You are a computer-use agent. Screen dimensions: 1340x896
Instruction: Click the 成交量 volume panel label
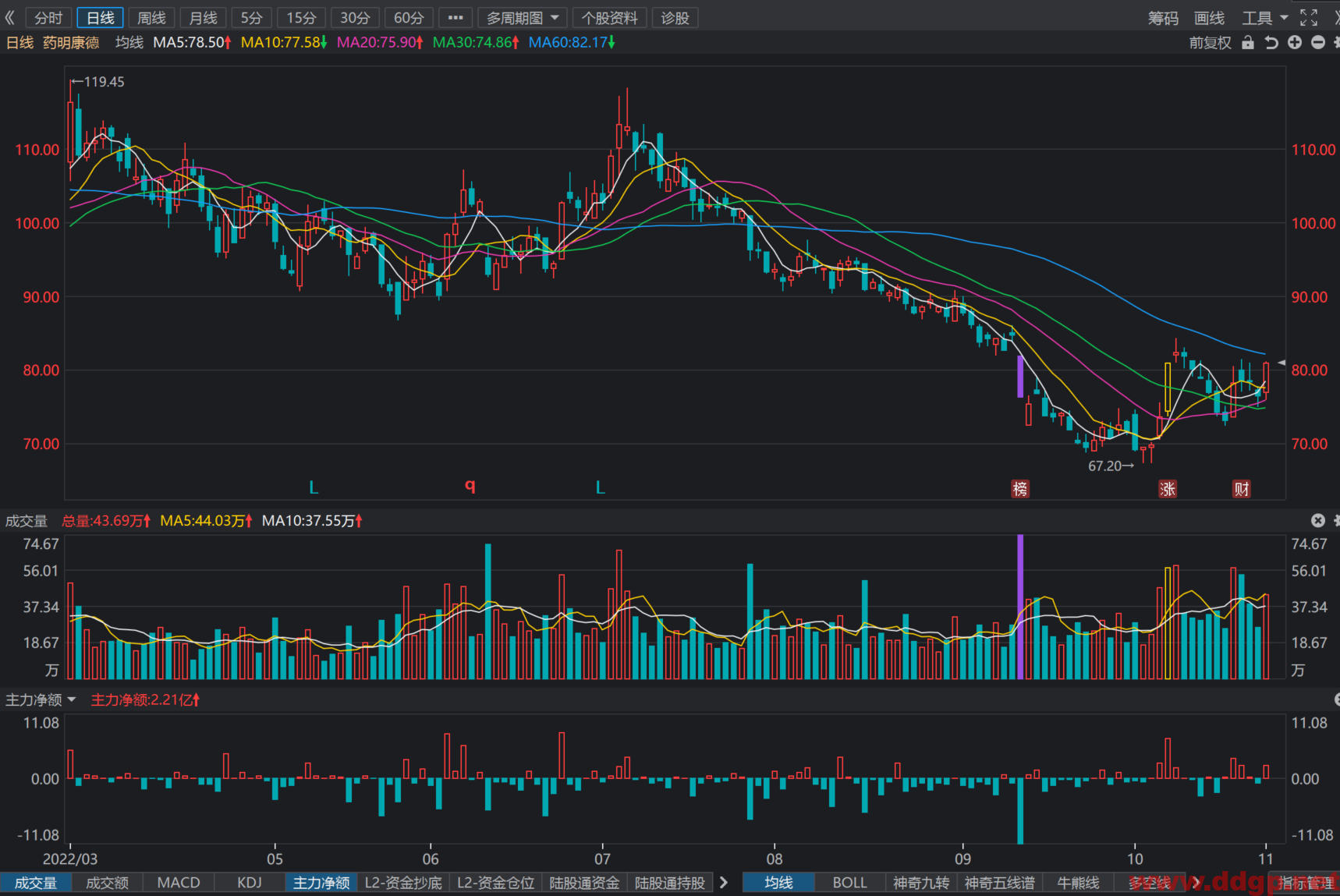[x=27, y=520]
